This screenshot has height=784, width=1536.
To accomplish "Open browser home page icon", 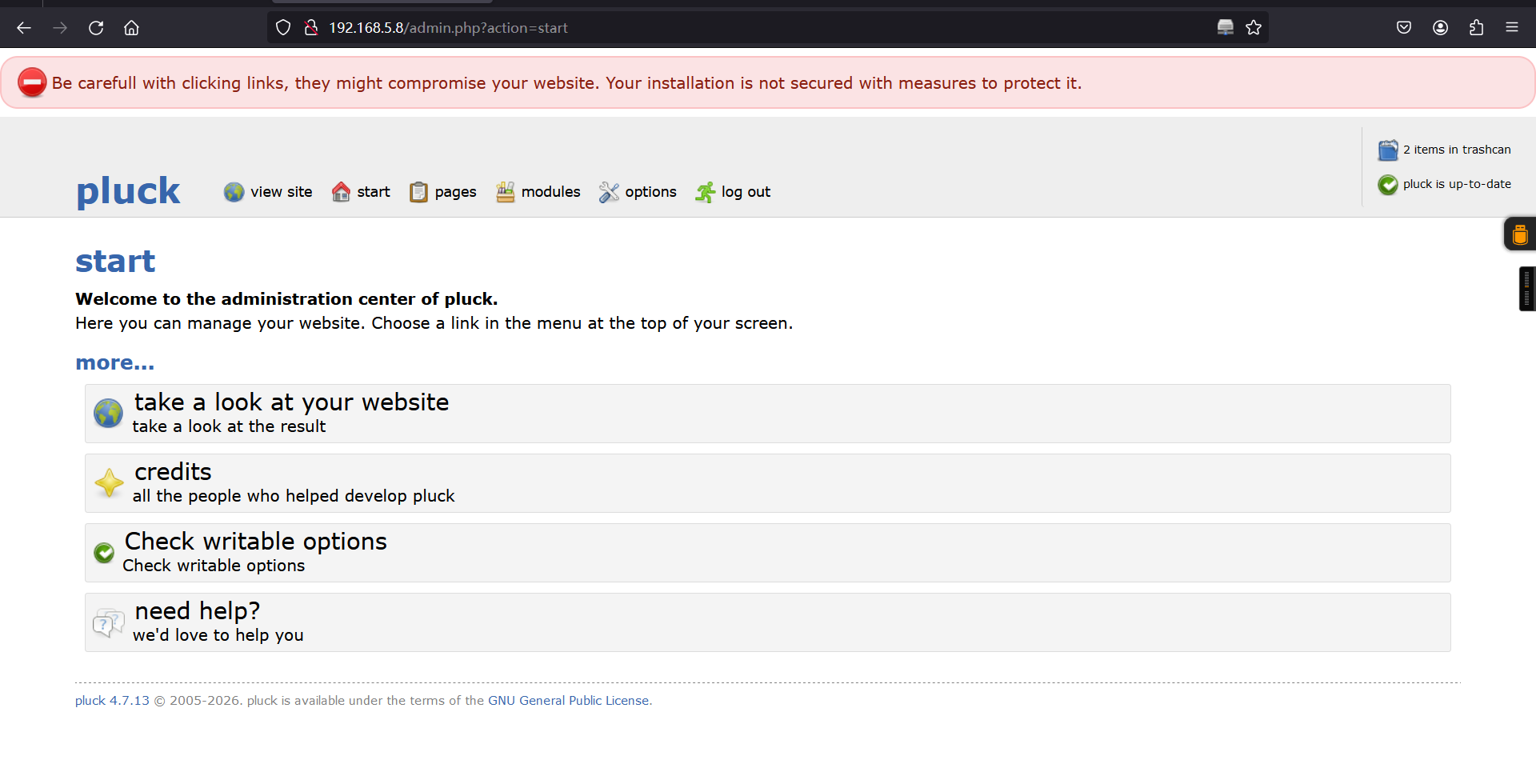I will [131, 28].
